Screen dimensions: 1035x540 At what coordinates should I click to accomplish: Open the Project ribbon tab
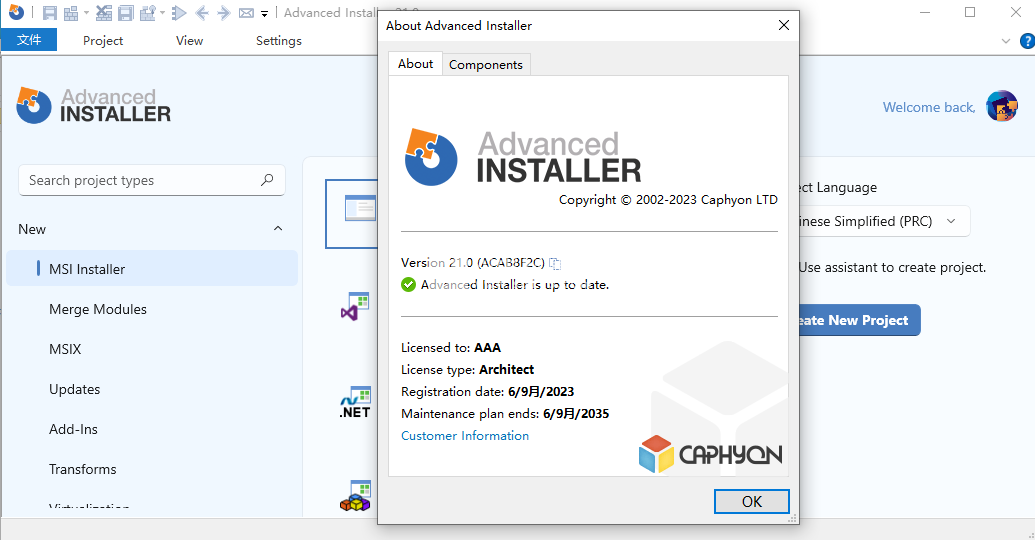pos(103,40)
